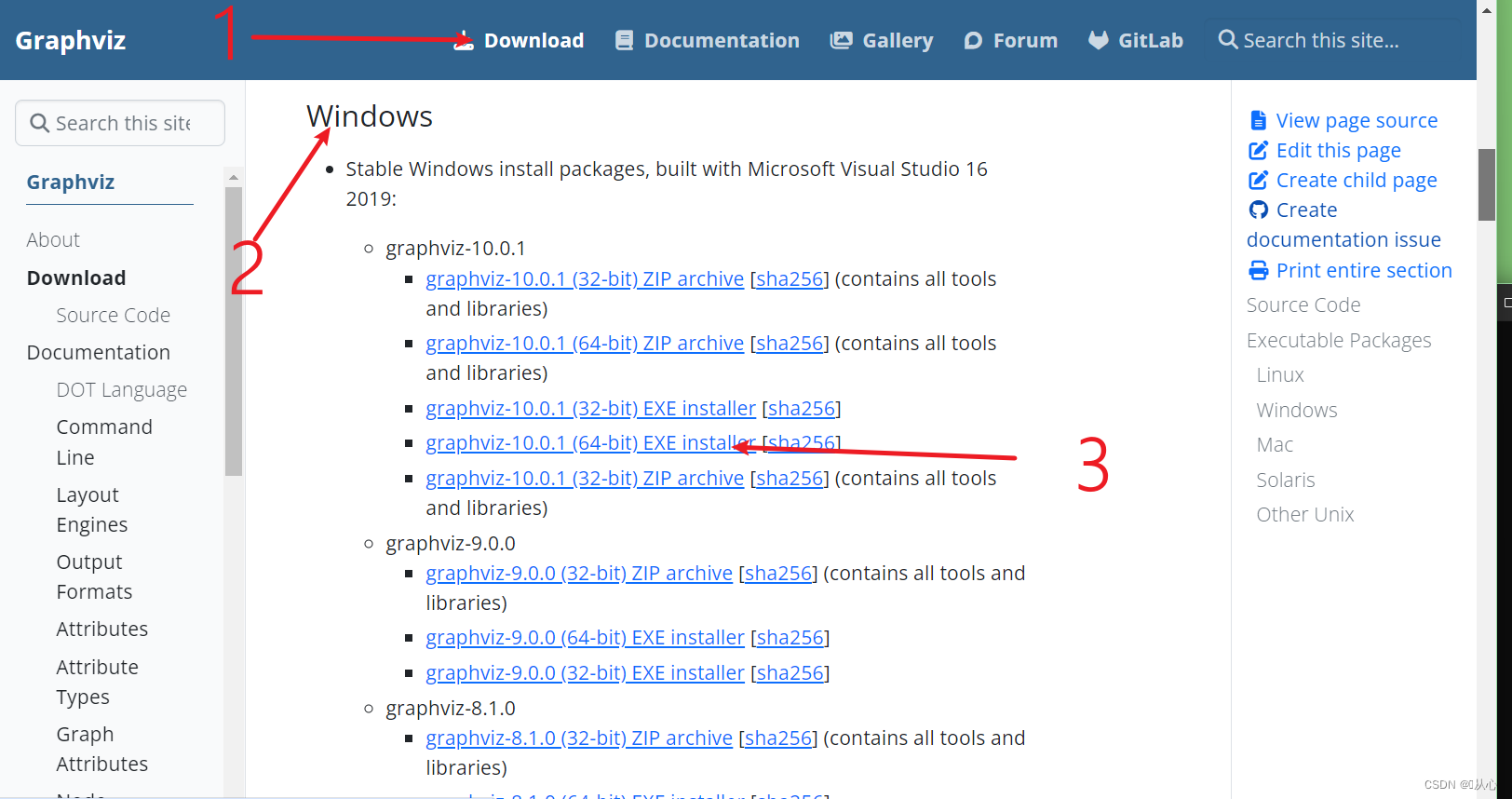The height and width of the screenshot is (799, 1512).
Task: Click the Forum discourse icon in the navbar
Action: (x=973, y=41)
